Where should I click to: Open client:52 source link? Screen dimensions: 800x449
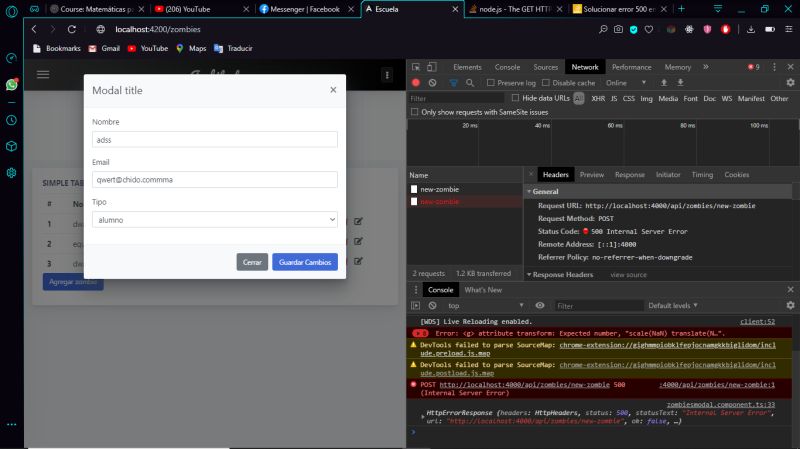pyautogui.click(x=757, y=321)
